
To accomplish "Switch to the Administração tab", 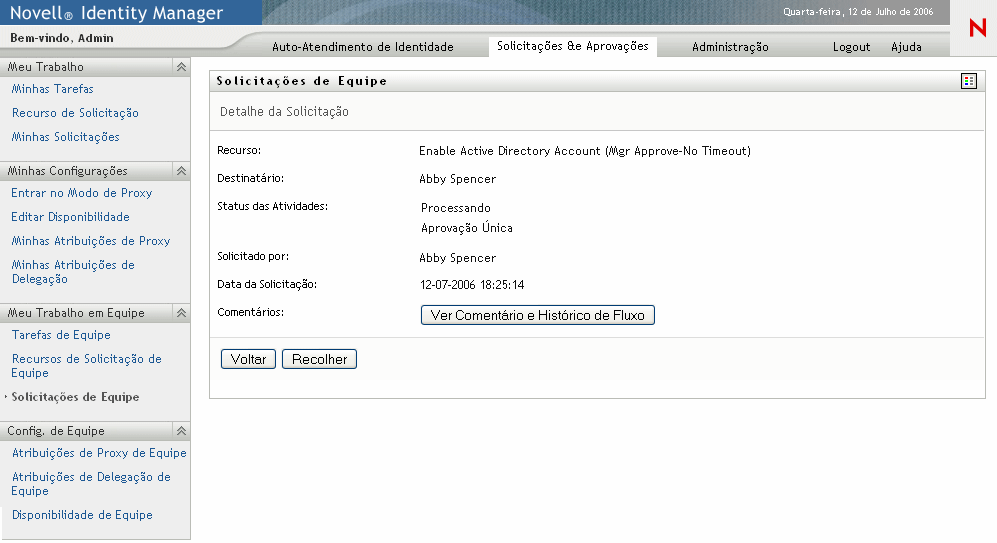I will [x=730, y=47].
